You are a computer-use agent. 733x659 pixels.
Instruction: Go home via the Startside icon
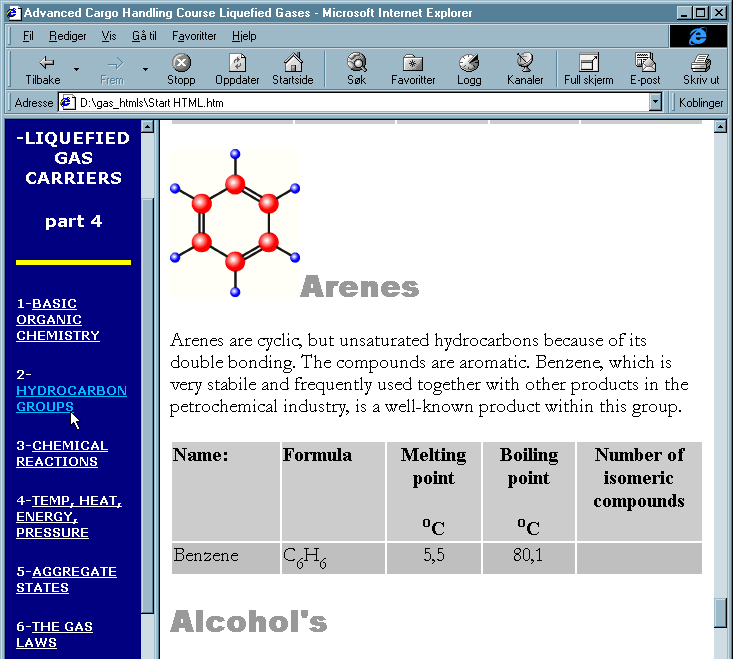(292, 68)
